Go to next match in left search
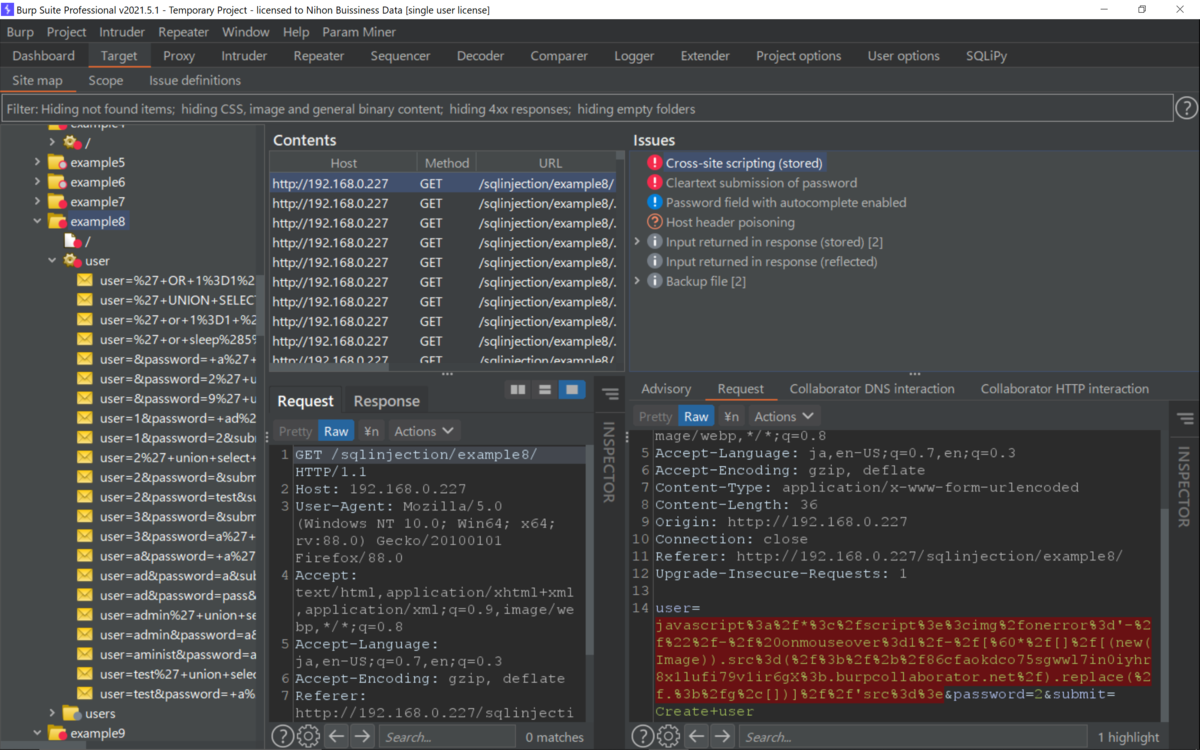 coord(362,737)
